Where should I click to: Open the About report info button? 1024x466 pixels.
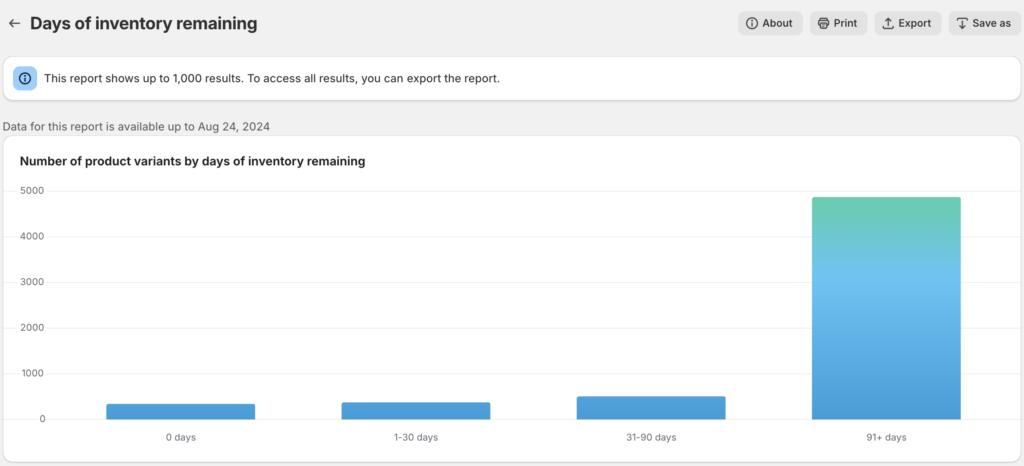coord(770,23)
